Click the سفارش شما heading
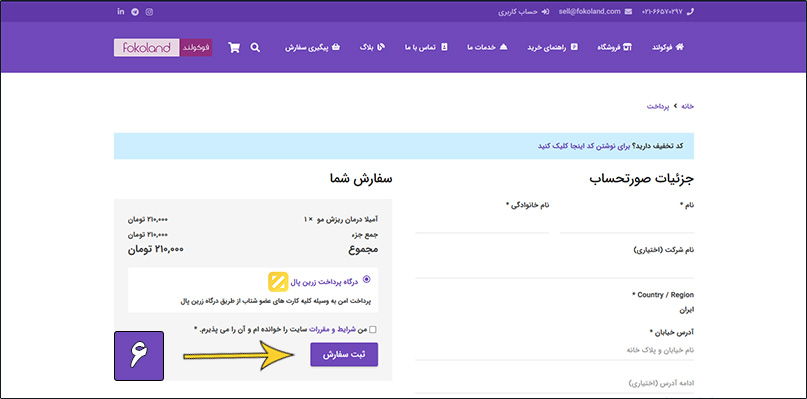This screenshot has width=807, height=399. click(x=361, y=179)
